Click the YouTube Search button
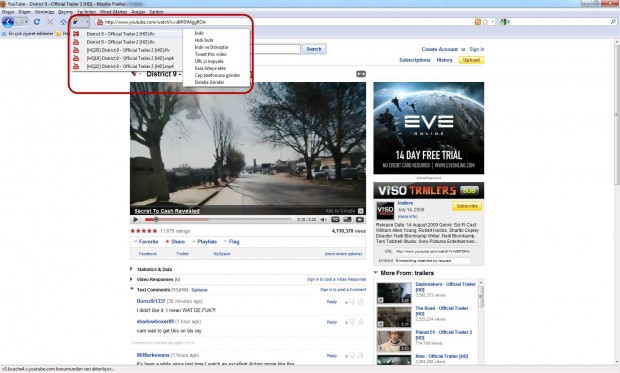 (x=314, y=49)
